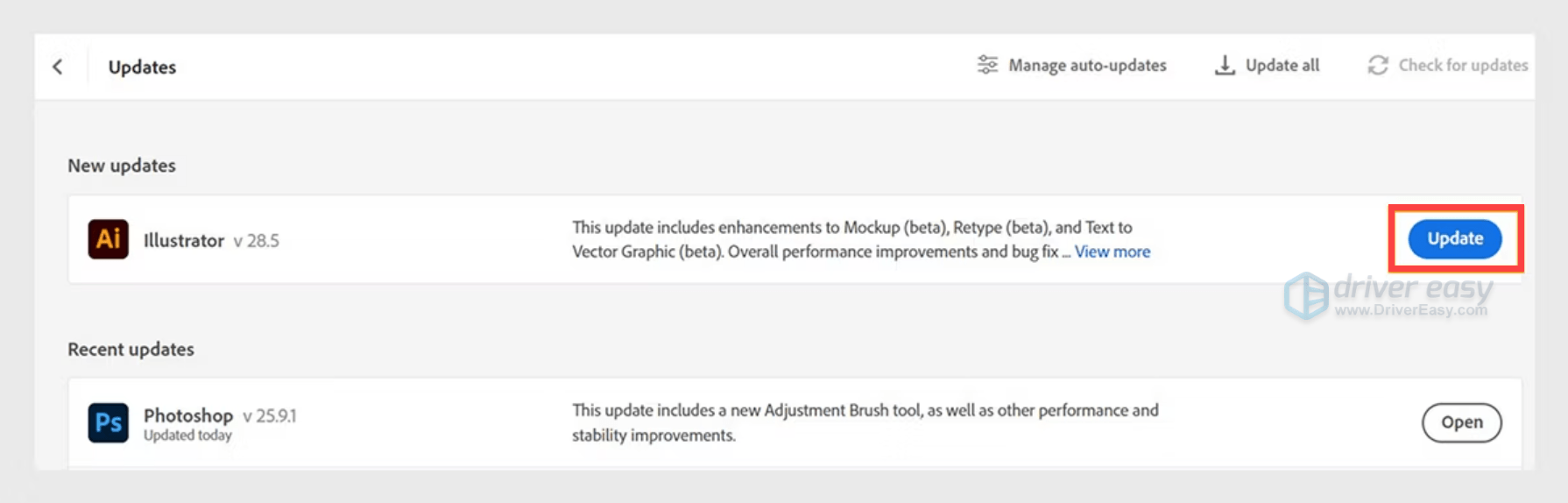Image resolution: width=1568 pixels, height=503 pixels.
Task: Click the Illustrator app name
Action: click(184, 240)
